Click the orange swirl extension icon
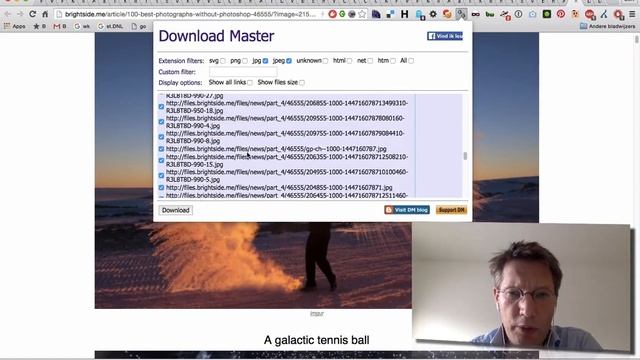This screenshot has height=360, width=640. pos(447,14)
